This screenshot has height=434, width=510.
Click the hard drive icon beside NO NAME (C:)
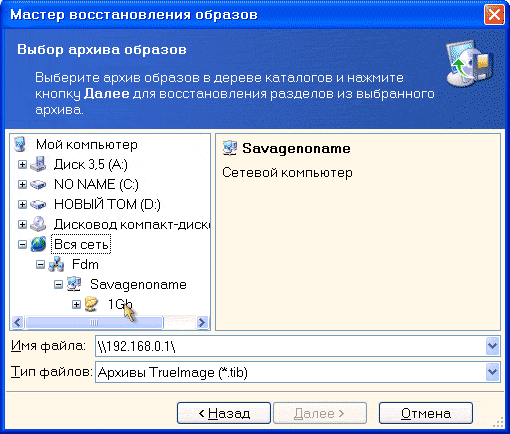(38, 185)
